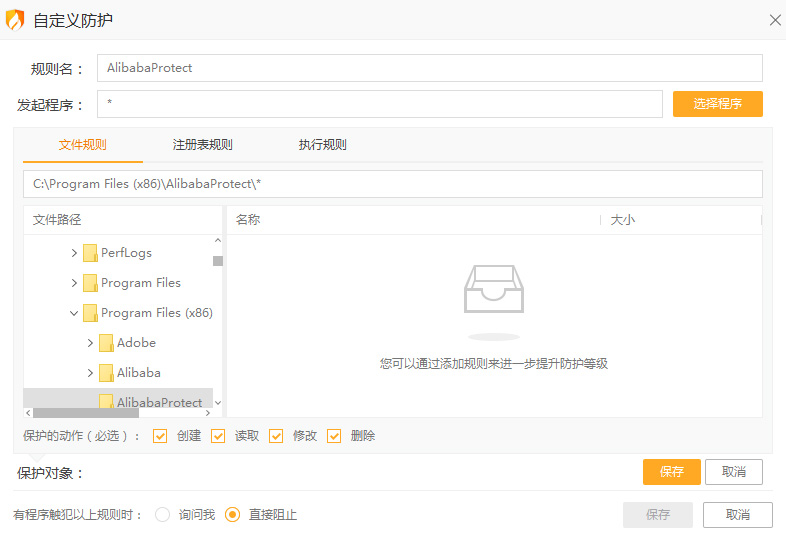Image resolution: width=786 pixels, height=540 pixels.
Task: Expand the Program Files tree node
Action: (74, 283)
